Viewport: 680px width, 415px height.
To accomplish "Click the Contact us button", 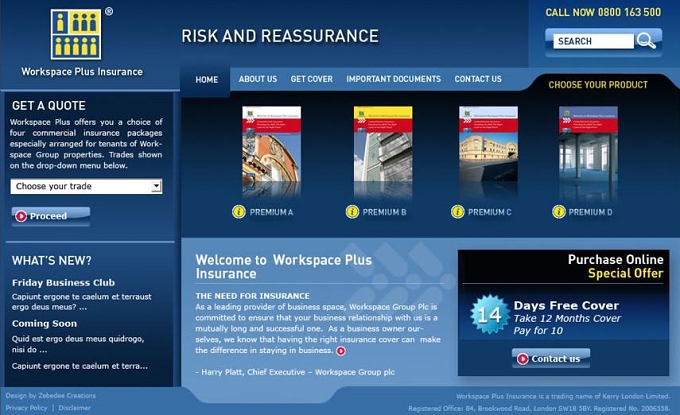I will point(551,359).
